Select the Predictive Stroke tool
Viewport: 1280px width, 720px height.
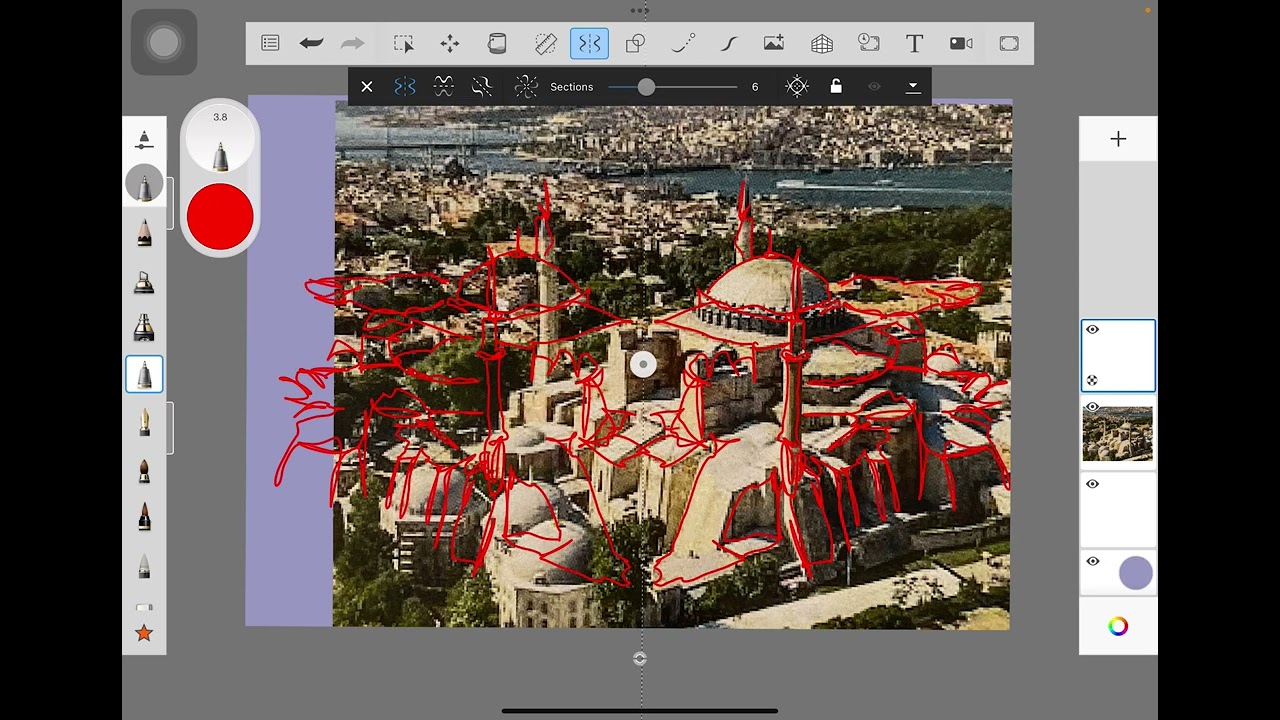click(x=683, y=43)
